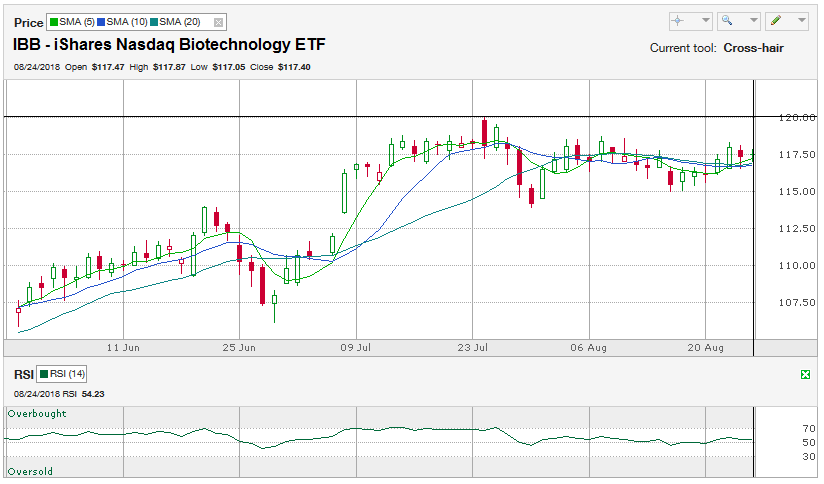Viewport: 824px width, 484px height.
Task: Click the Oversold label in RSI panel
Action: point(30,471)
